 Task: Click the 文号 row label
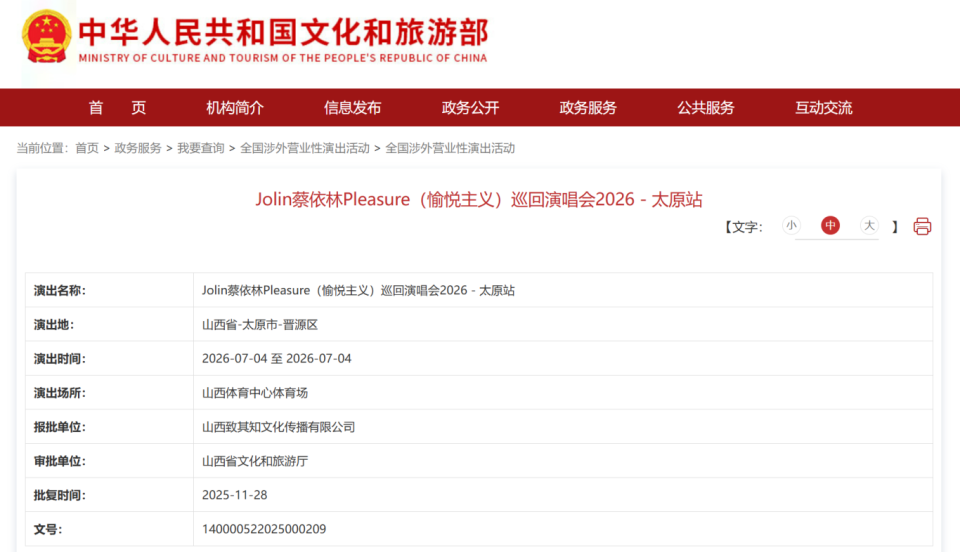click(x=48, y=529)
